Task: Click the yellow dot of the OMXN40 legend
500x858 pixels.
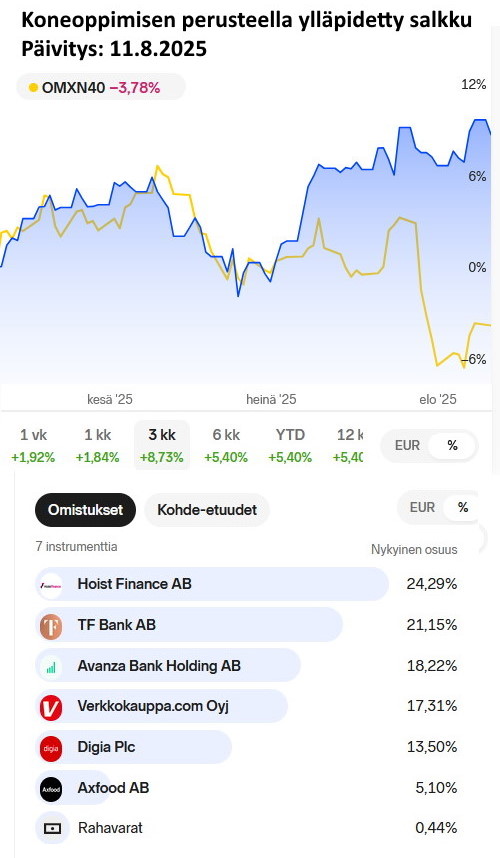Action: coord(33,88)
